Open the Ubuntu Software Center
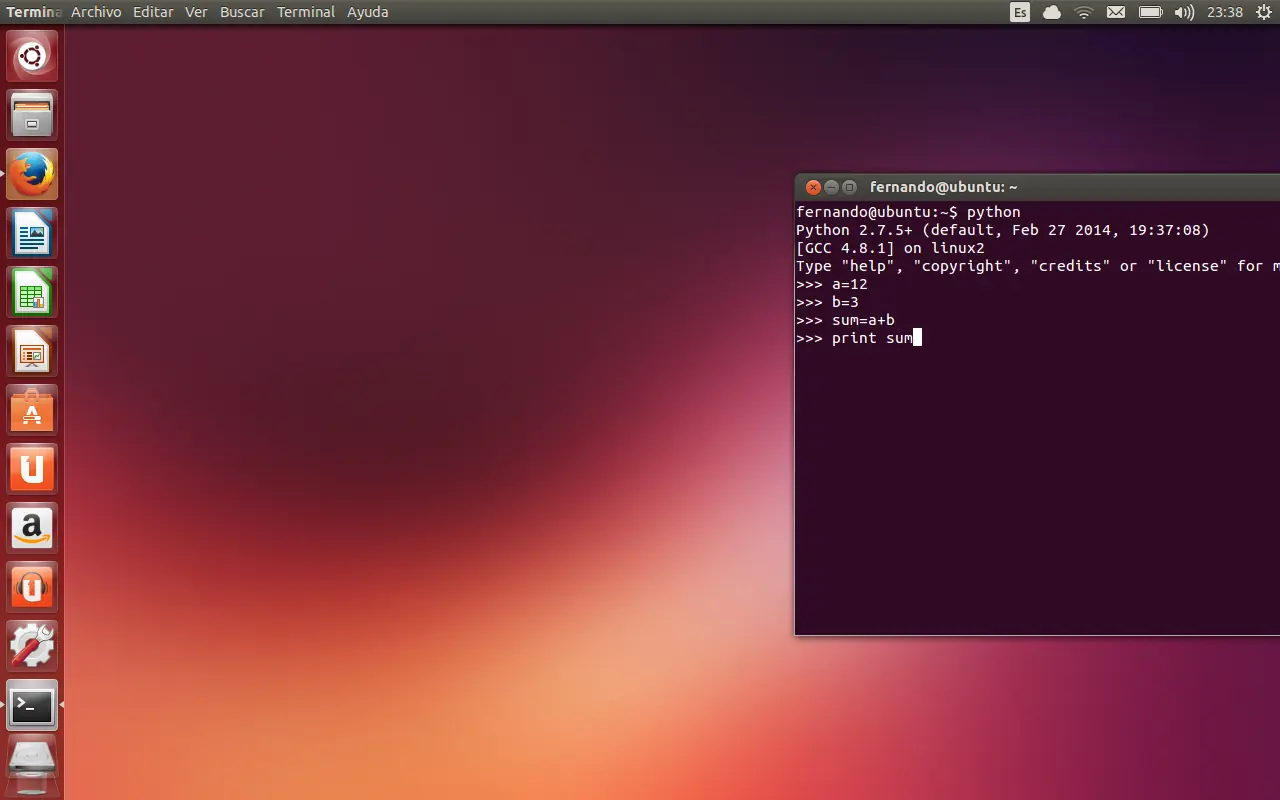Image resolution: width=1280 pixels, height=800 pixels. (32, 410)
